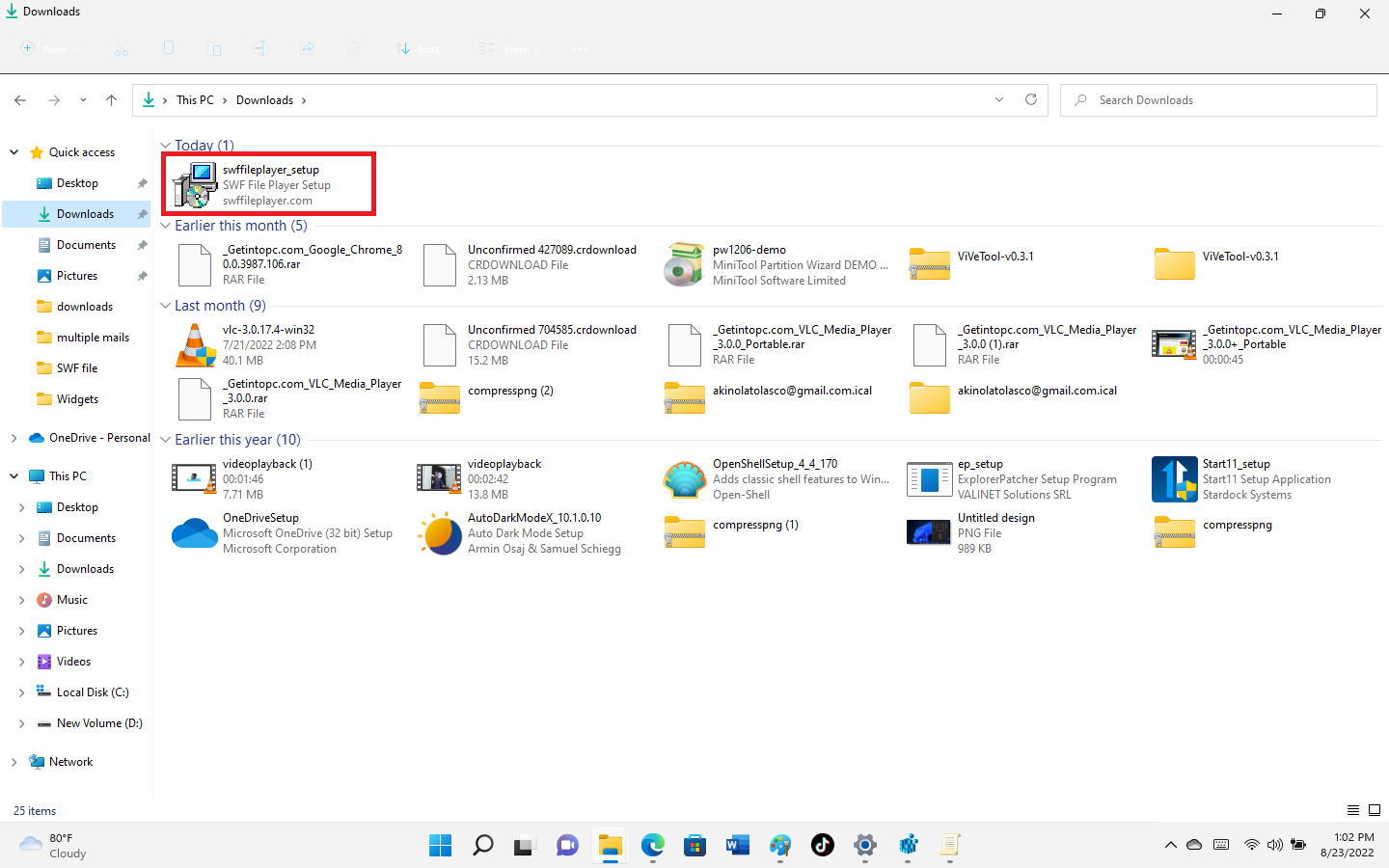Select the OneDriveSetup cloud icon
Image resolution: width=1389 pixels, height=868 pixels.
point(195,533)
